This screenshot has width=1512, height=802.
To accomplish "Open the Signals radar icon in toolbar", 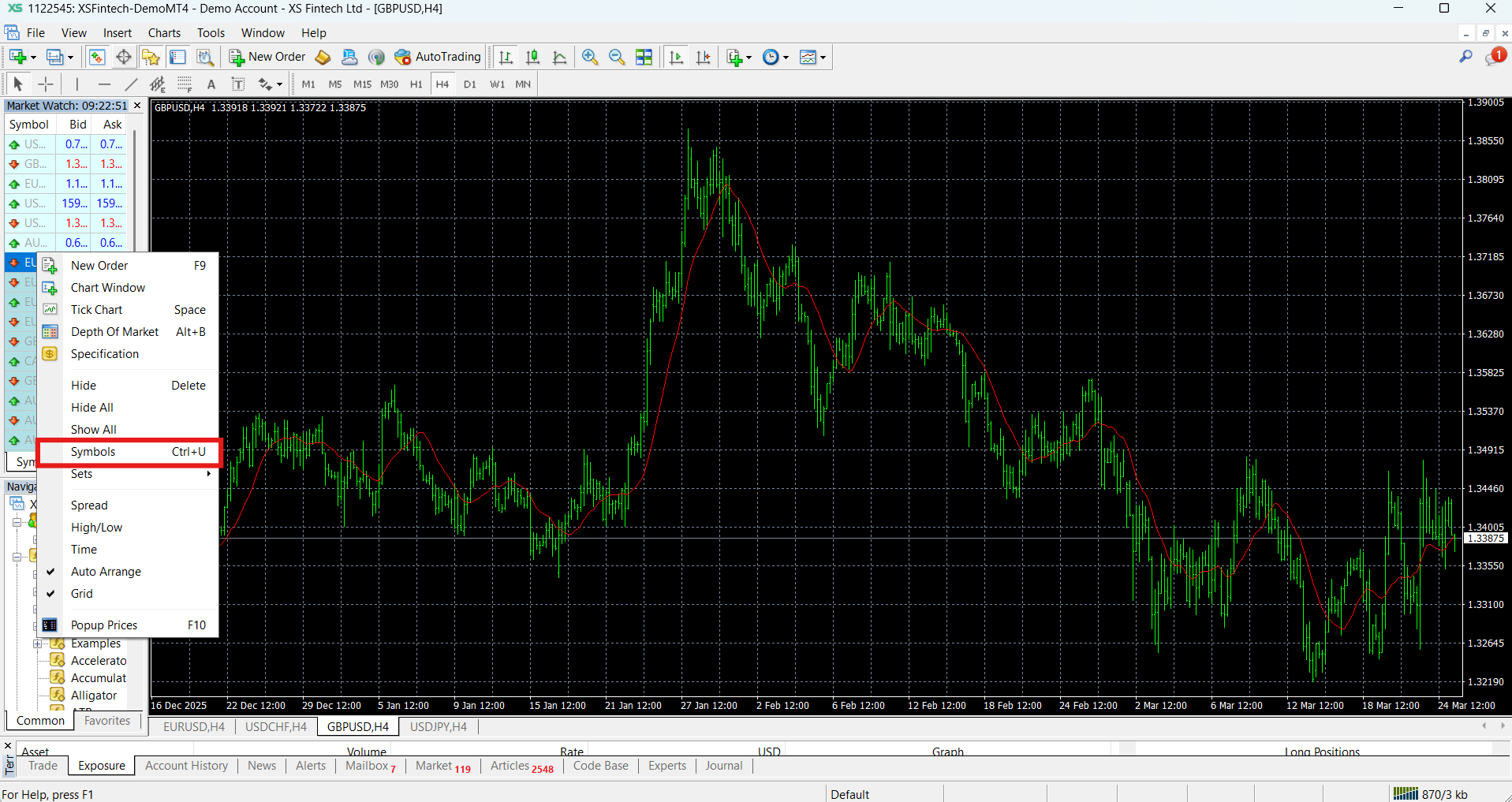I will (x=376, y=57).
